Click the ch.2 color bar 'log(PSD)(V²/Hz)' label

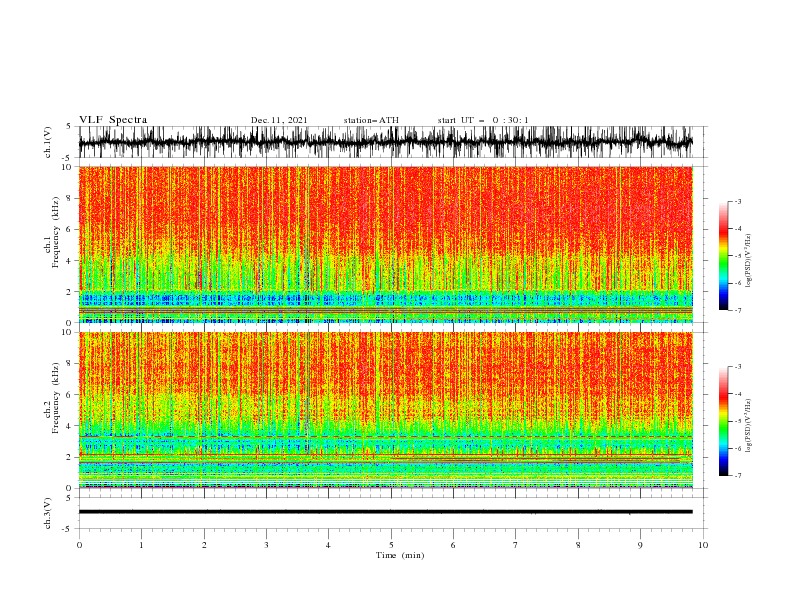(x=749, y=426)
